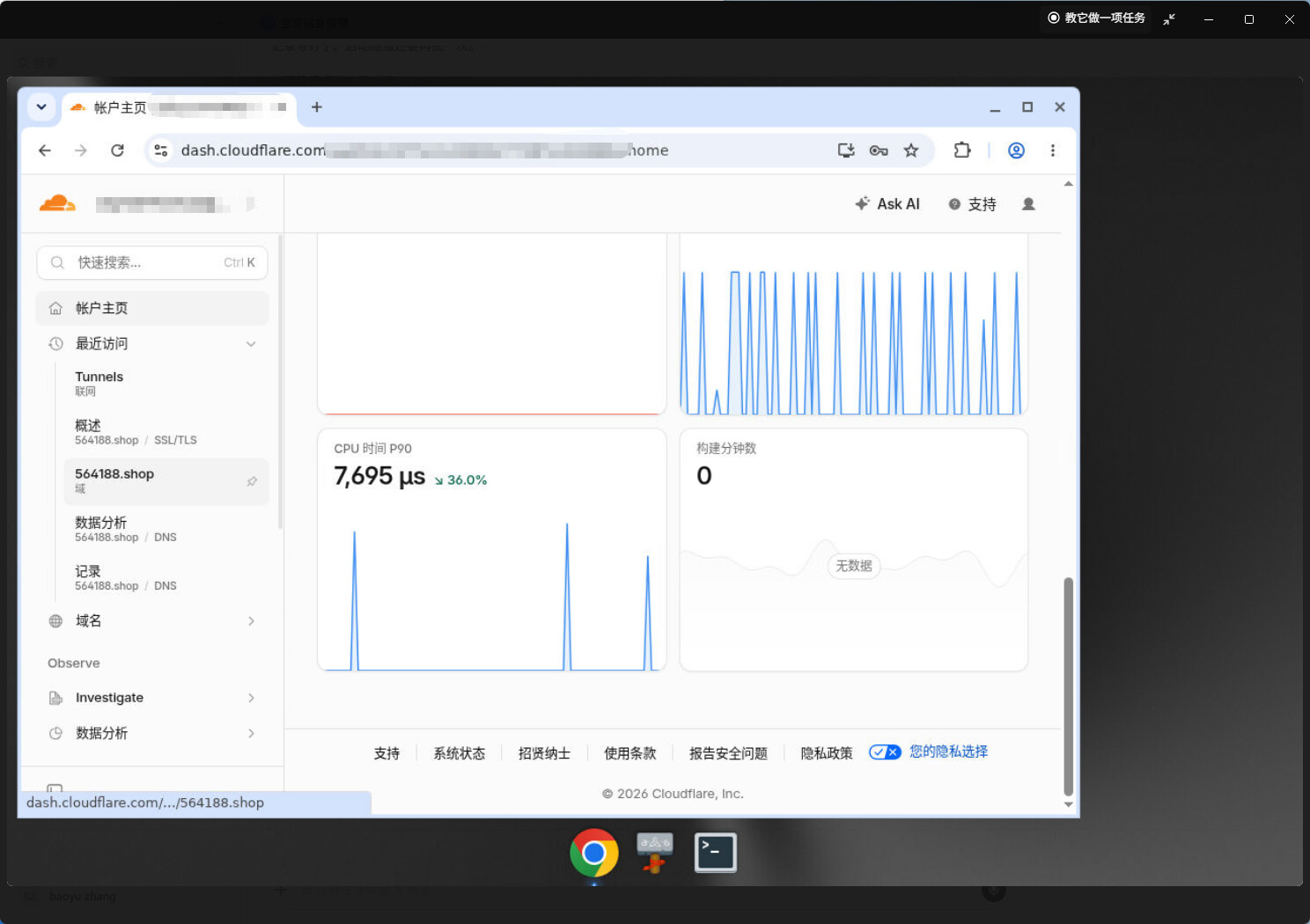Image resolution: width=1310 pixels, height=924 pixels.
Task: Open the 支持 menu in the header
Action: tap(972, 204)
